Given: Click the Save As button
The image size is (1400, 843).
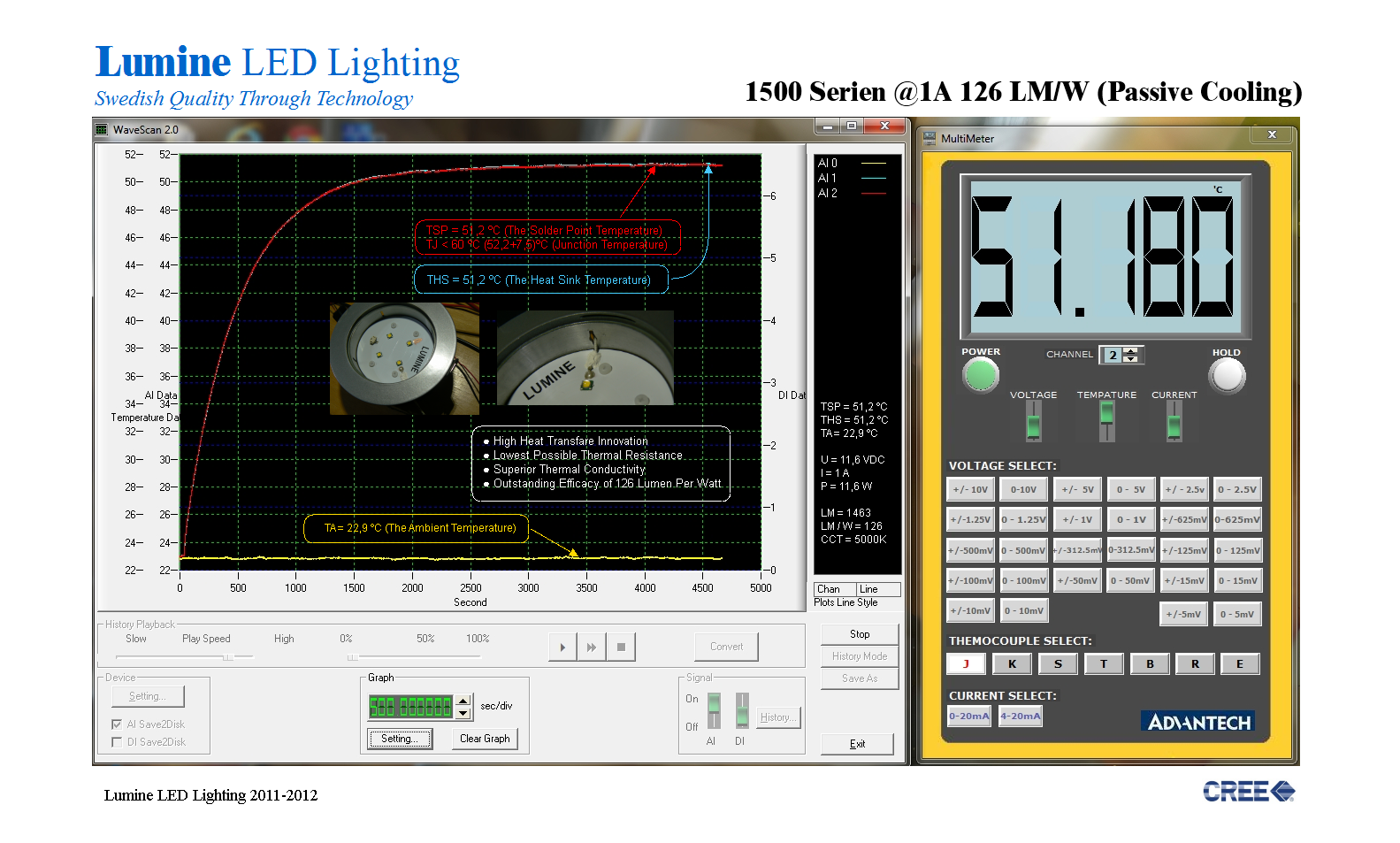Looking at the screenshot, I should 860,678.
